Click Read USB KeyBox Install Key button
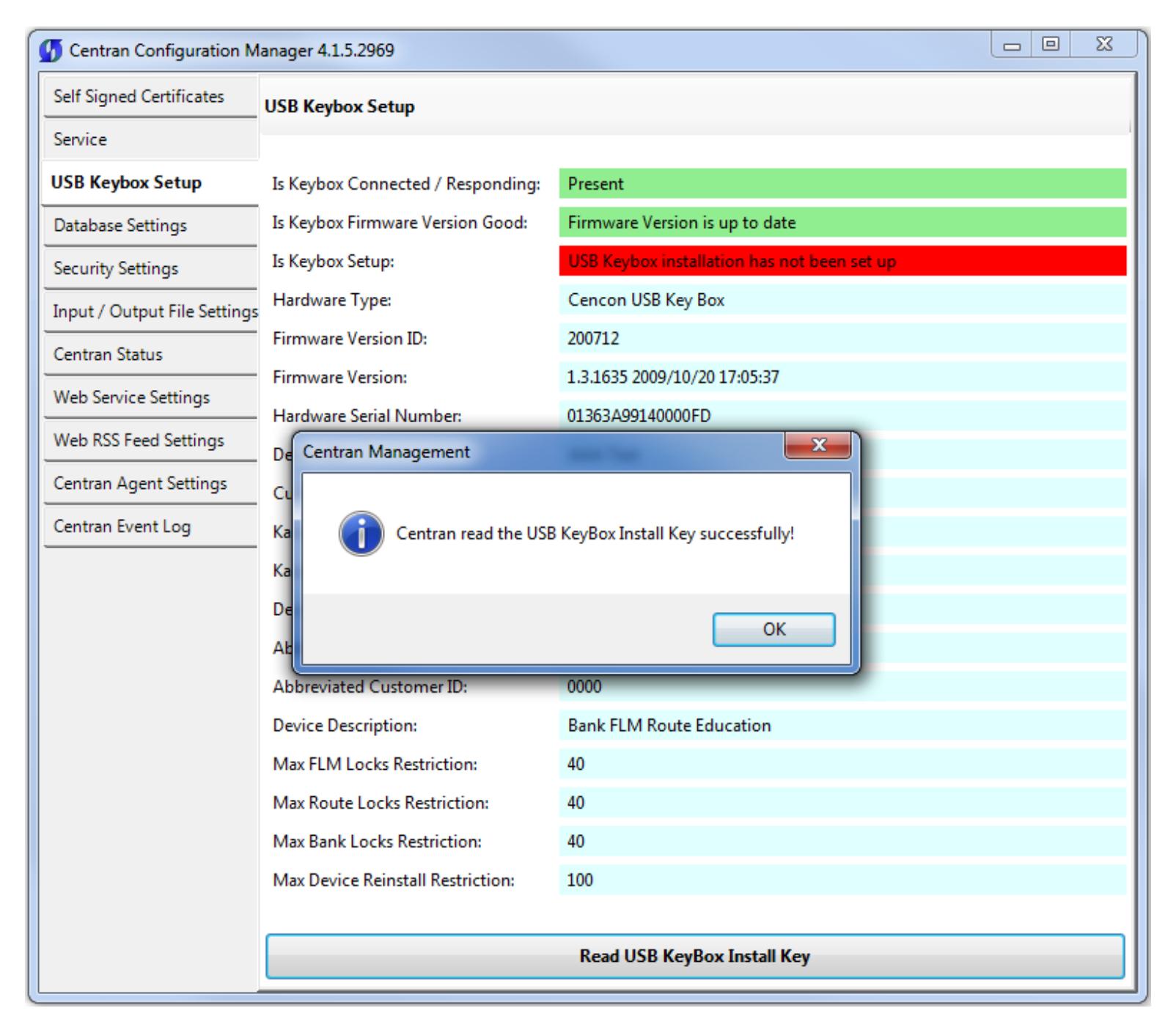 694,956
